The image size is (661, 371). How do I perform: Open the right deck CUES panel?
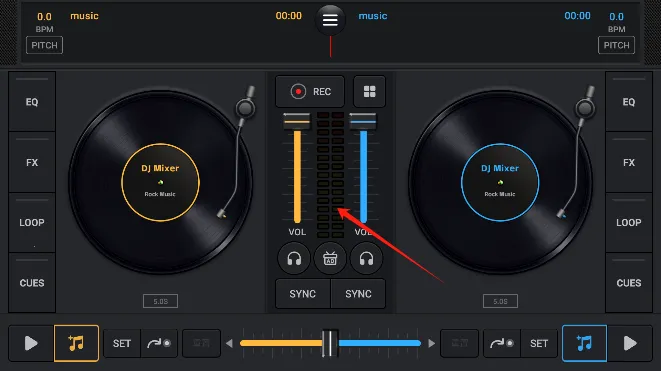pyautogui.click(x=629, y=282)
